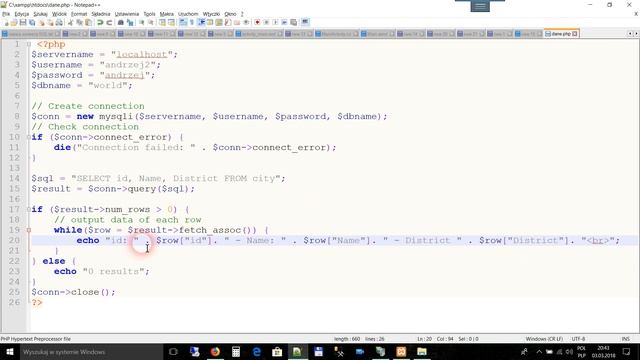The width and height of the screenshot is (640, 360).
Task: Click the Zoom Out toolbar icon
Action: click(151, 22)
